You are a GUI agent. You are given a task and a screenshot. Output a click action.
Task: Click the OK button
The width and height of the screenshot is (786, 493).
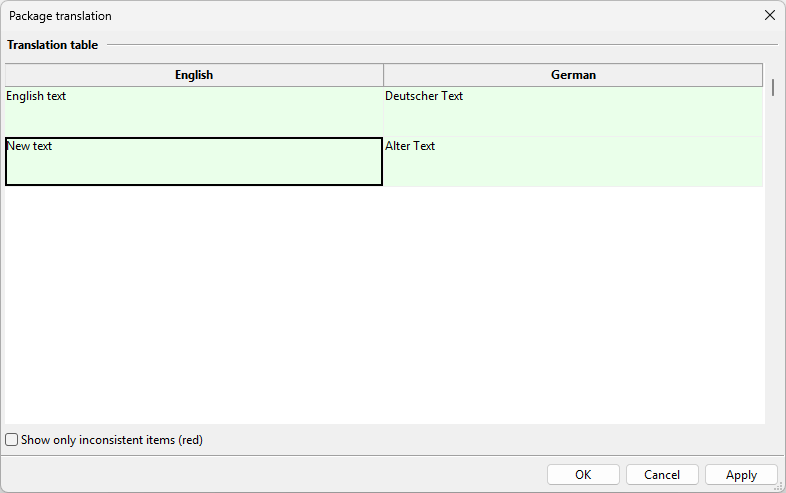click(x=583, y=474)
